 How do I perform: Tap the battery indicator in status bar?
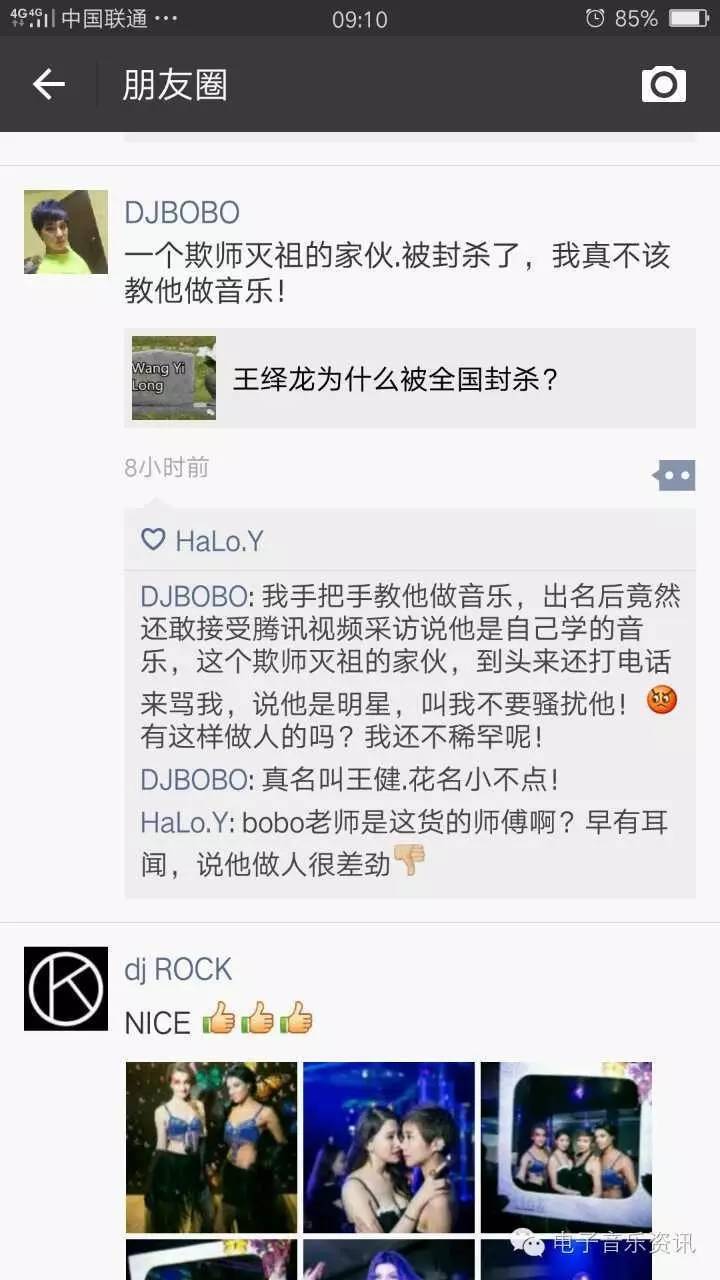(690, 18)
